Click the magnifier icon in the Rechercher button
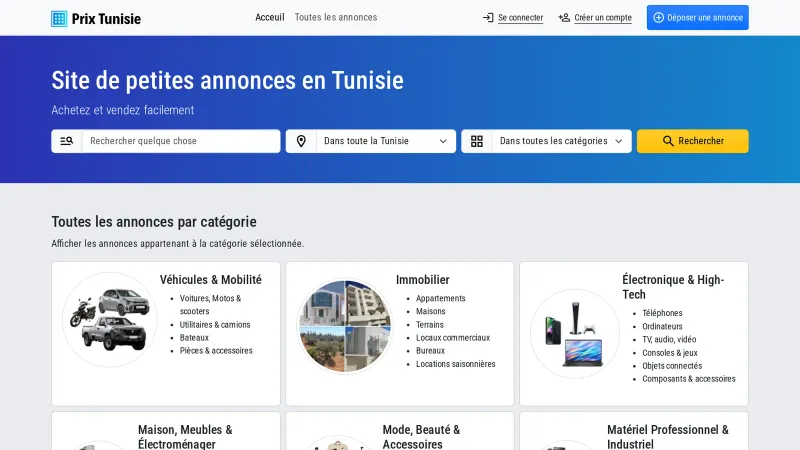The height and width of the screenshot is (450, 800). (x=668, y=141)
